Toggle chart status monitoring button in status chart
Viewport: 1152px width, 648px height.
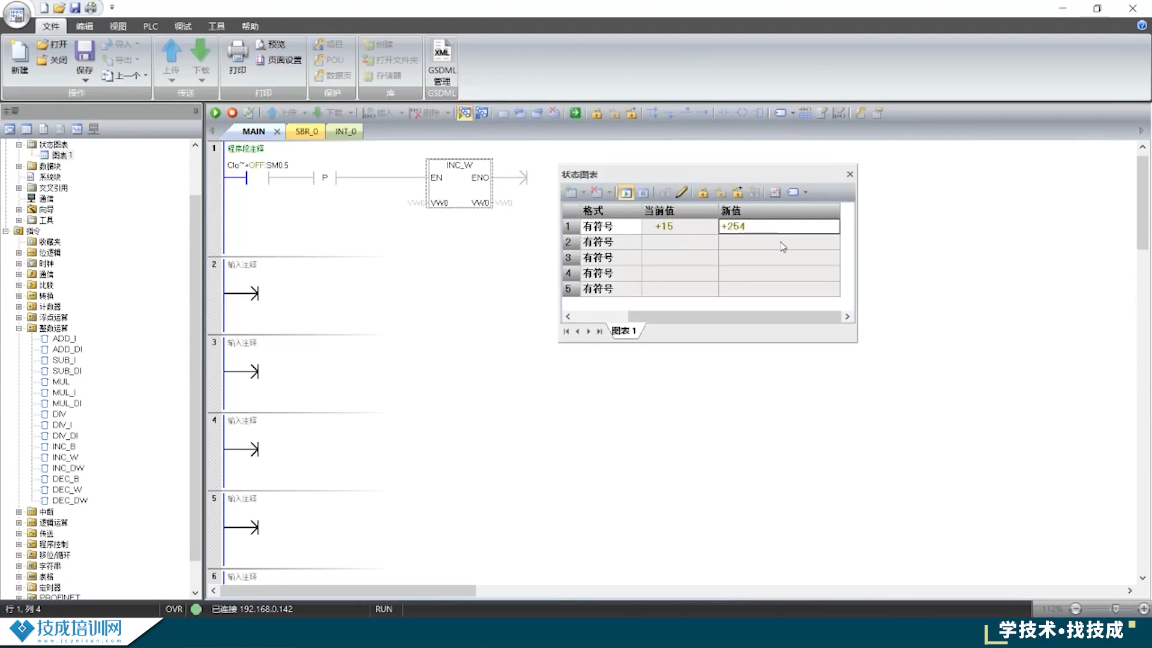click(626, 192)
